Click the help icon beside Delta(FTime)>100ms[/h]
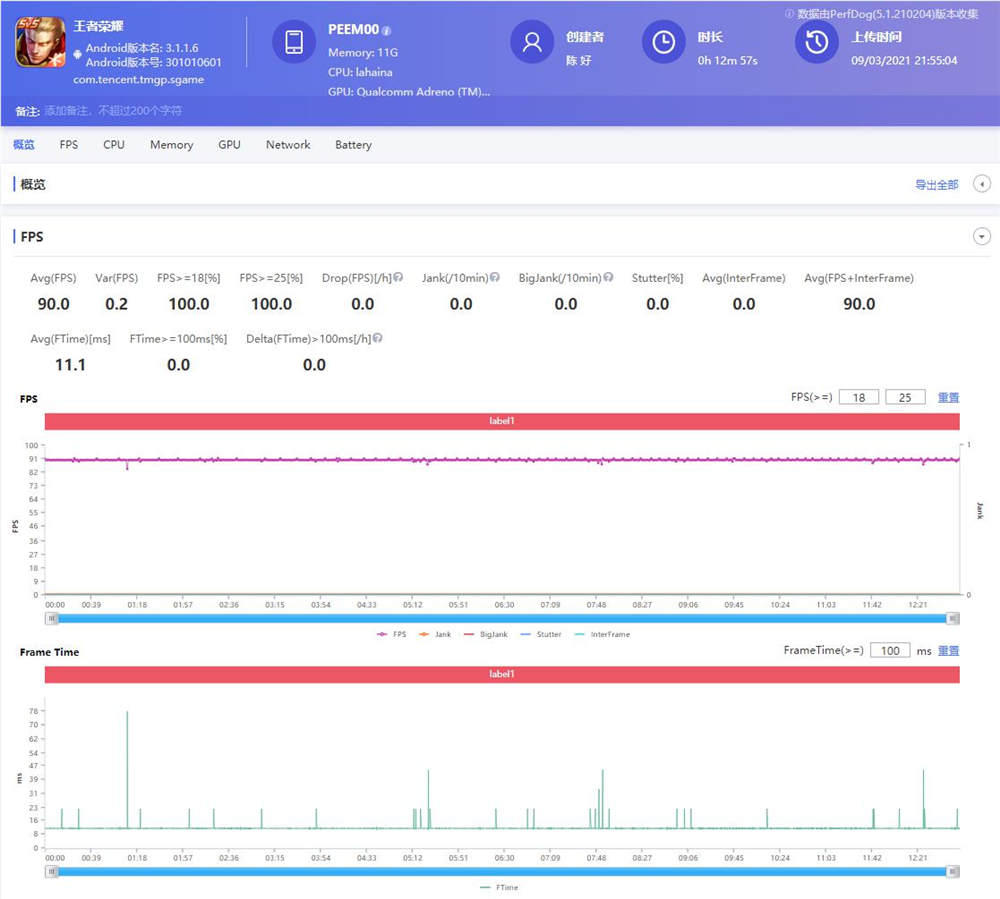The width and height of the screenshot is (1000, 899). tap(378, 338)
